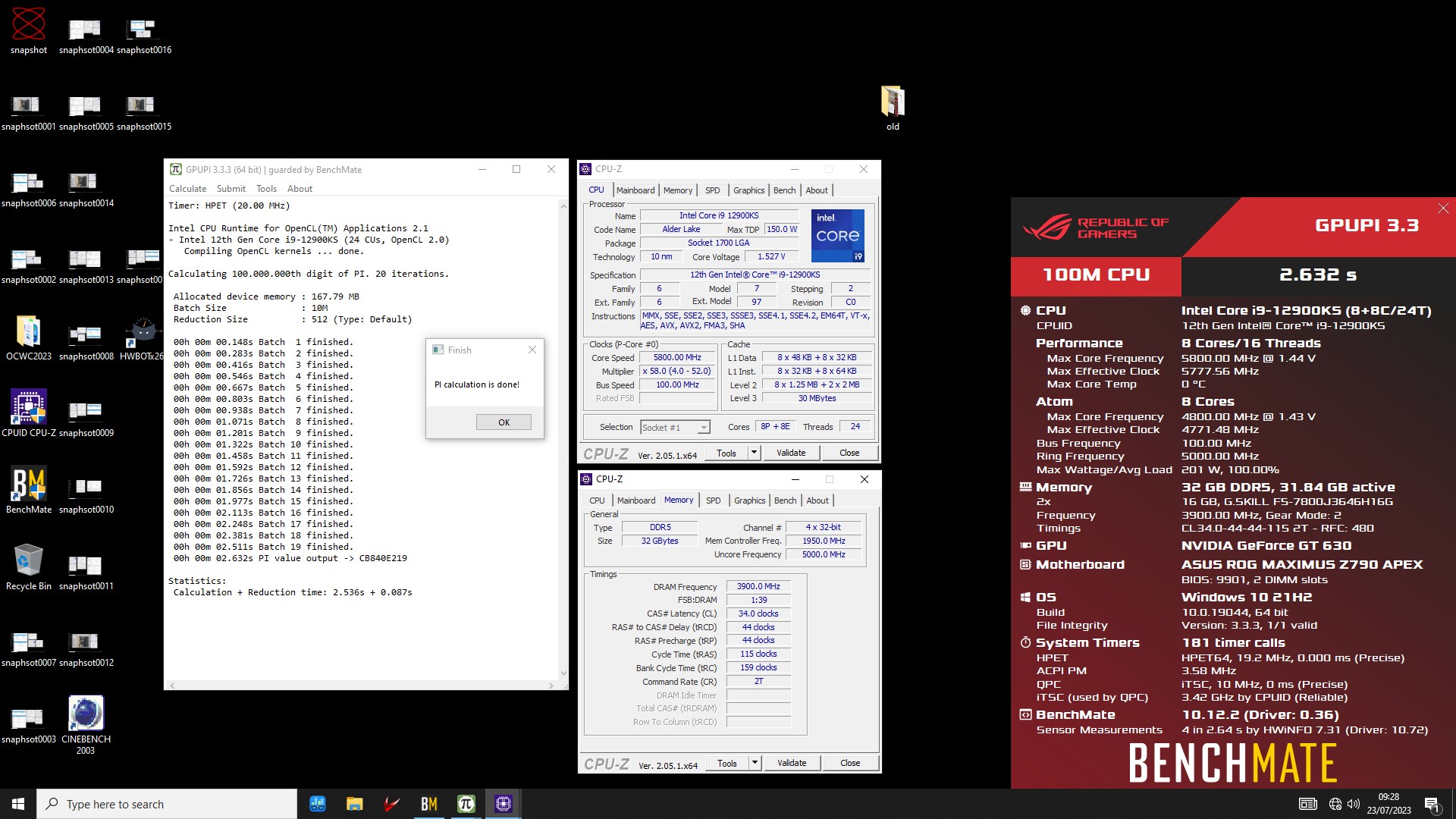The width and height of the screenshot is (1456, 819).
Task: Switch to SPD tab in upper CPU-Z
Action: [x=713, y=190]
